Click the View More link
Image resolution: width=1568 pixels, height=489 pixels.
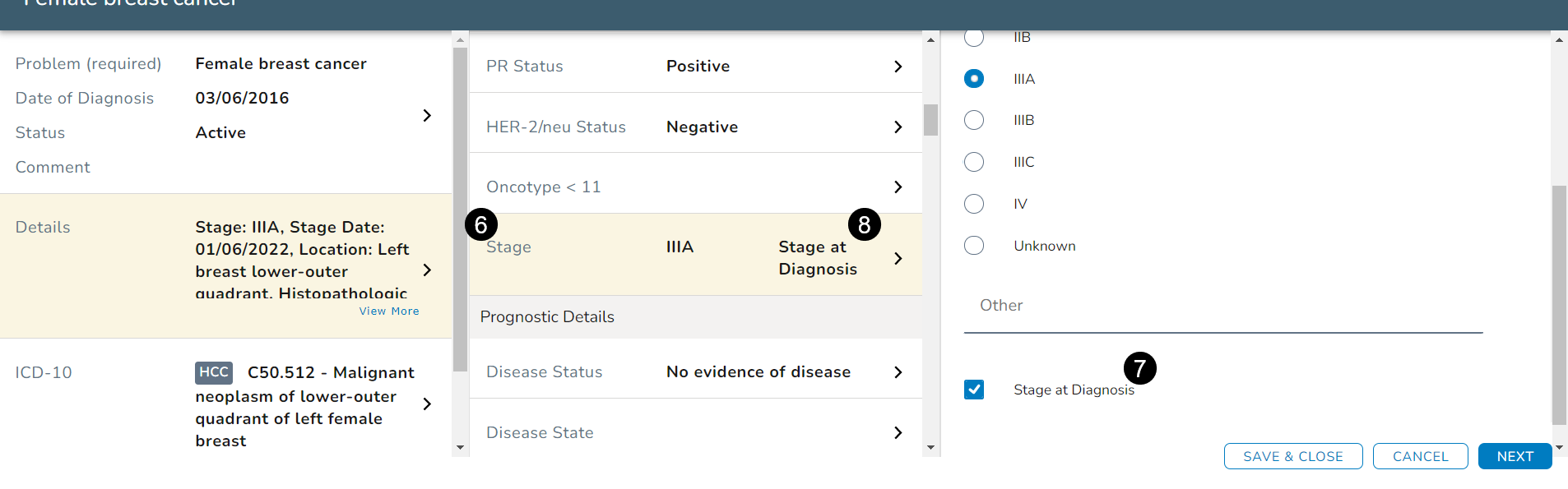tap(389, 311)
